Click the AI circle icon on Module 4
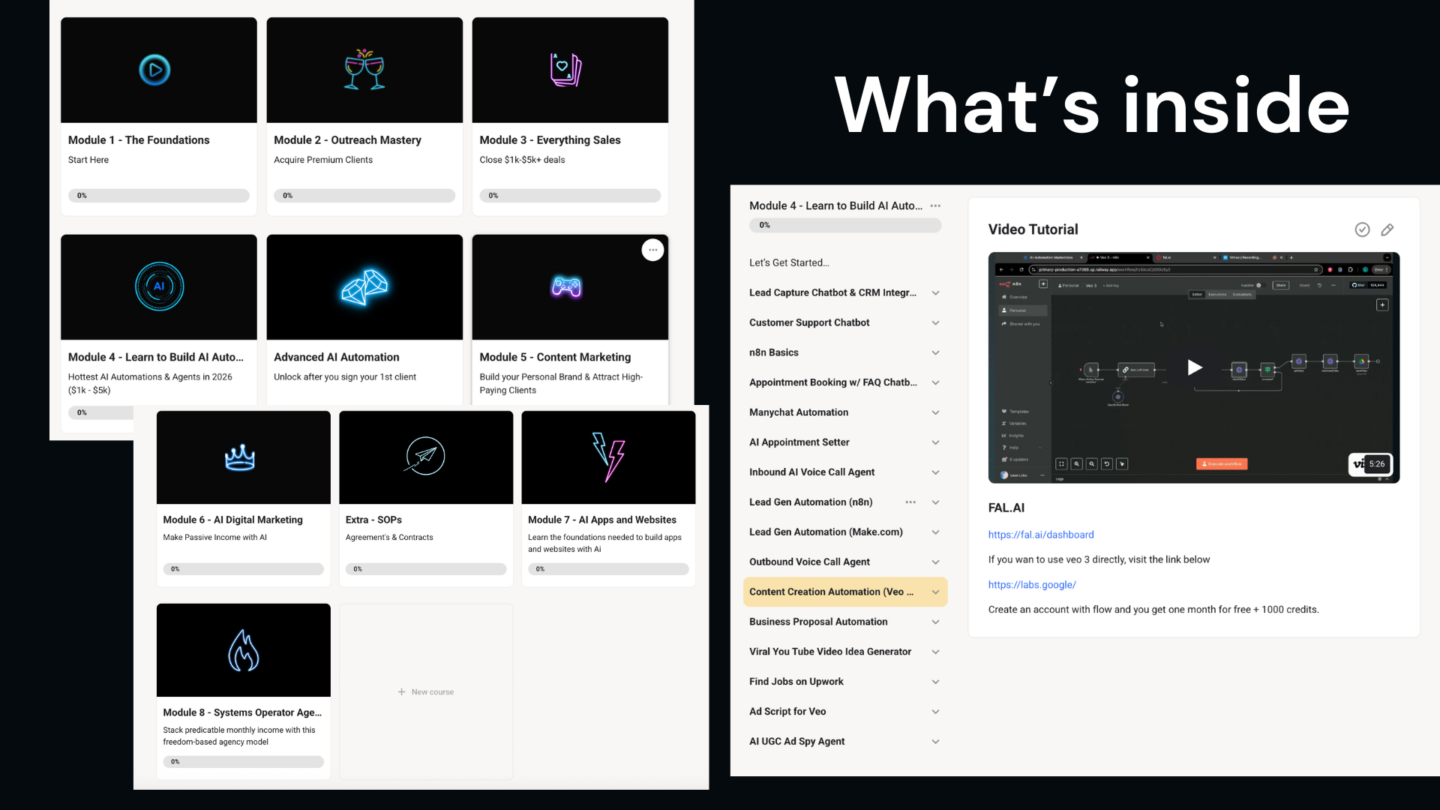The height and width of the screenshot is (810, 1440). [159, 287]
